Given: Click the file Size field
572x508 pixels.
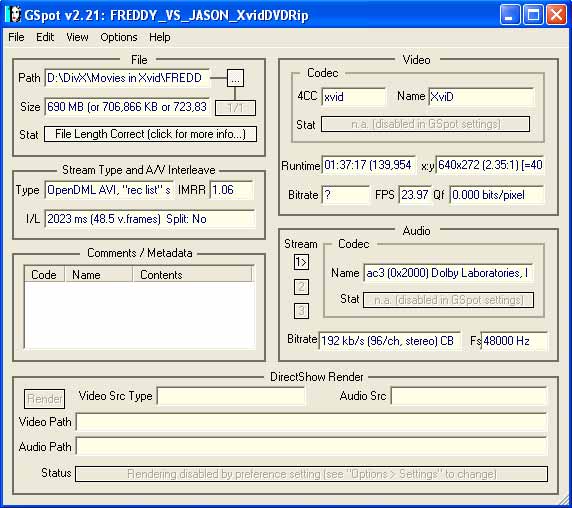Looking at the screenshot, I should [x=127, y=107].
